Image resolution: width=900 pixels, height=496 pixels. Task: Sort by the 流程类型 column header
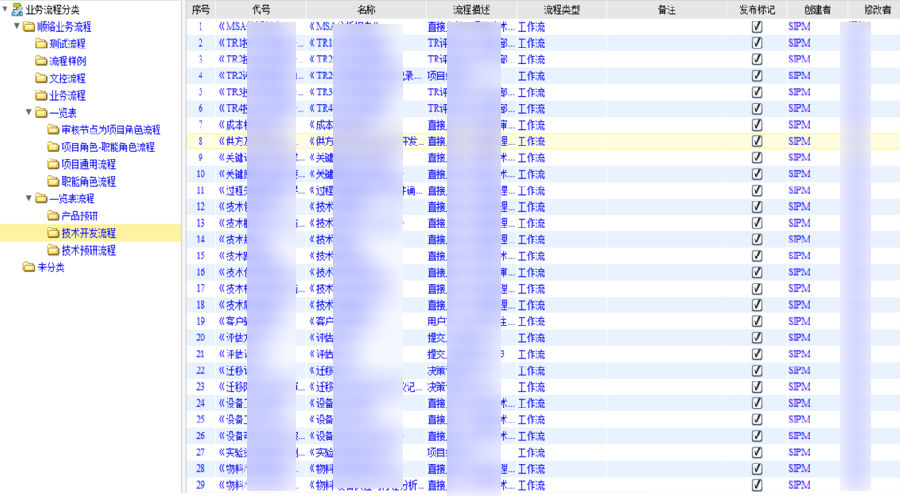coord(561,10)
